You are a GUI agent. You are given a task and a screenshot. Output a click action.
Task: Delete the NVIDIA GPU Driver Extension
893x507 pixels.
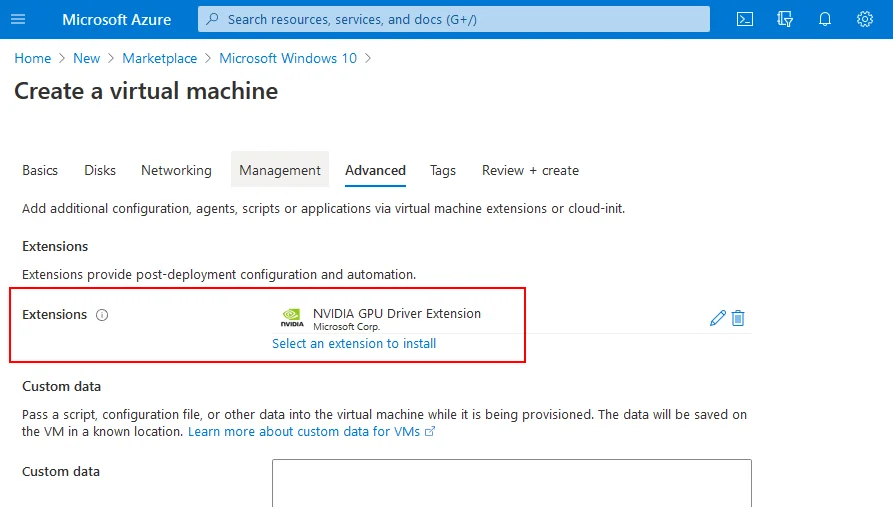[x=738, y=318]
